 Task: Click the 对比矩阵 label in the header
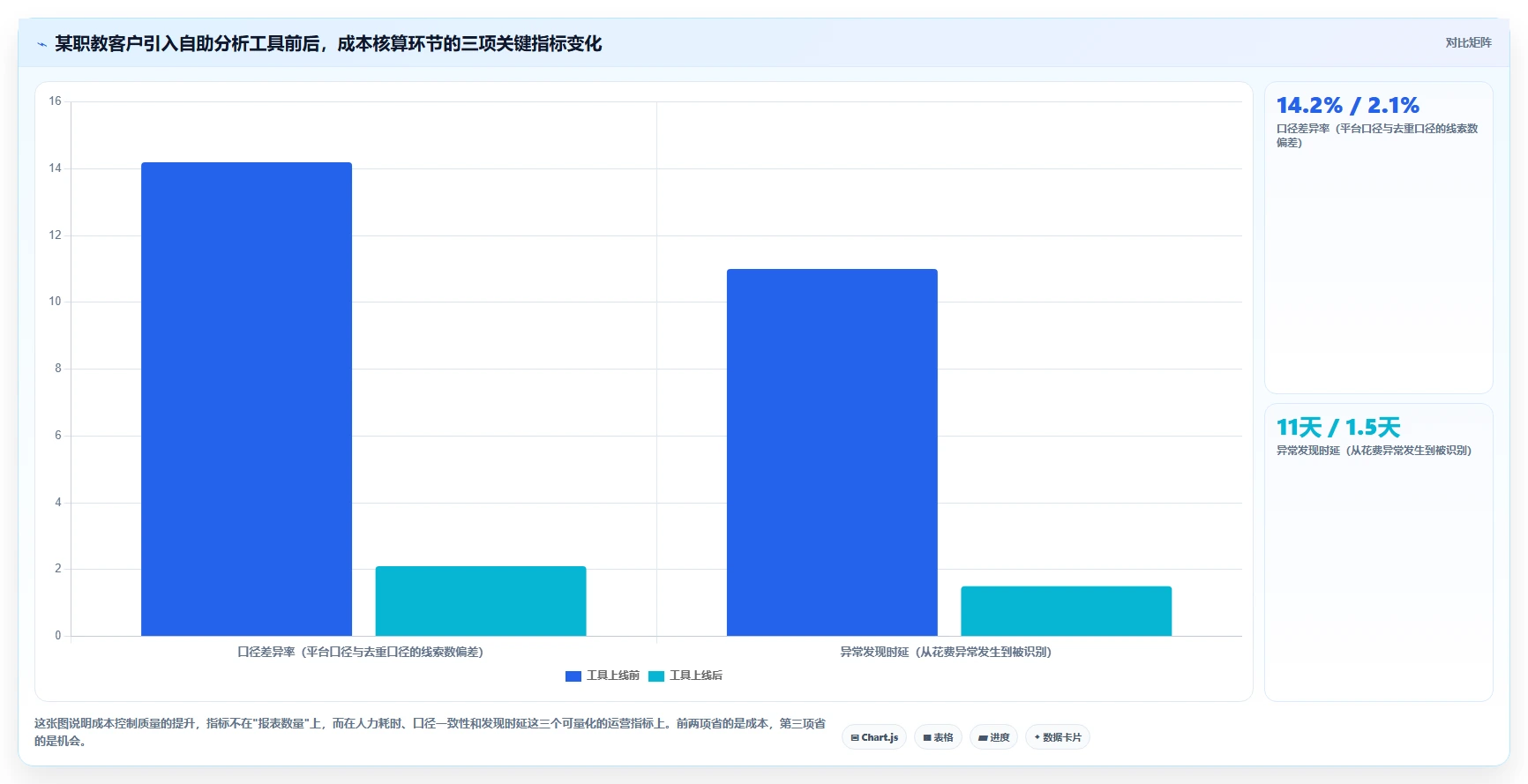pyautogui.click(x=1468, y=42)
